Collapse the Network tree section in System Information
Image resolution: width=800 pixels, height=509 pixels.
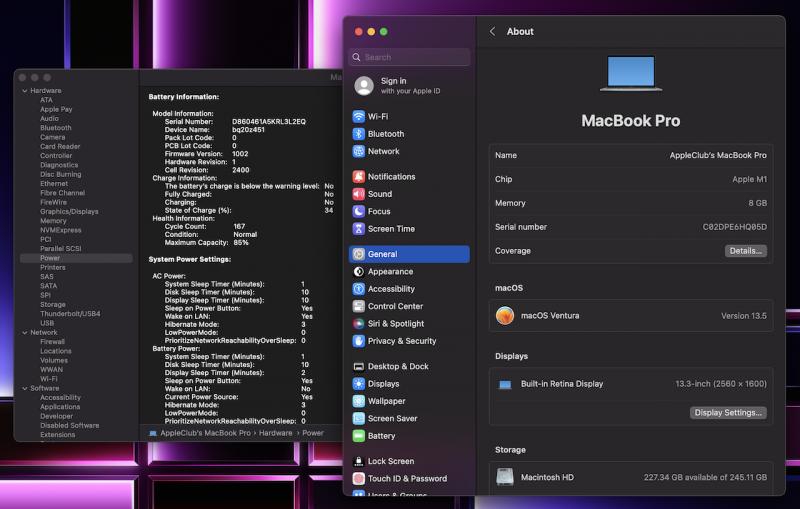[24, 333]
